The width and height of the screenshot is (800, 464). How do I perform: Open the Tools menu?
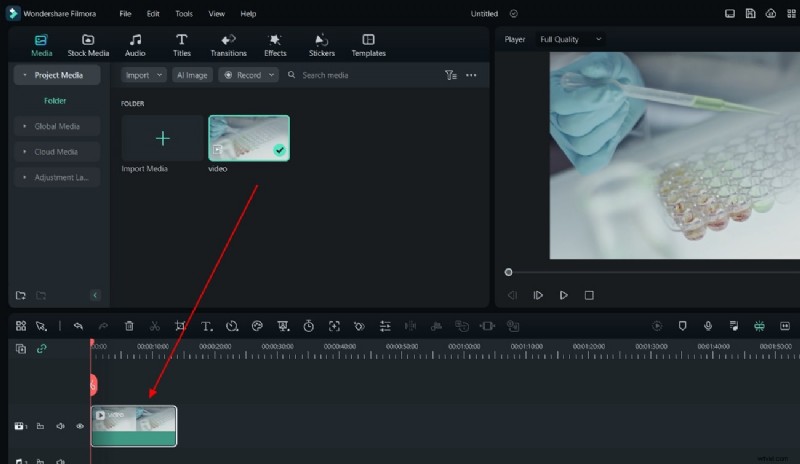[x=184, y=14]
